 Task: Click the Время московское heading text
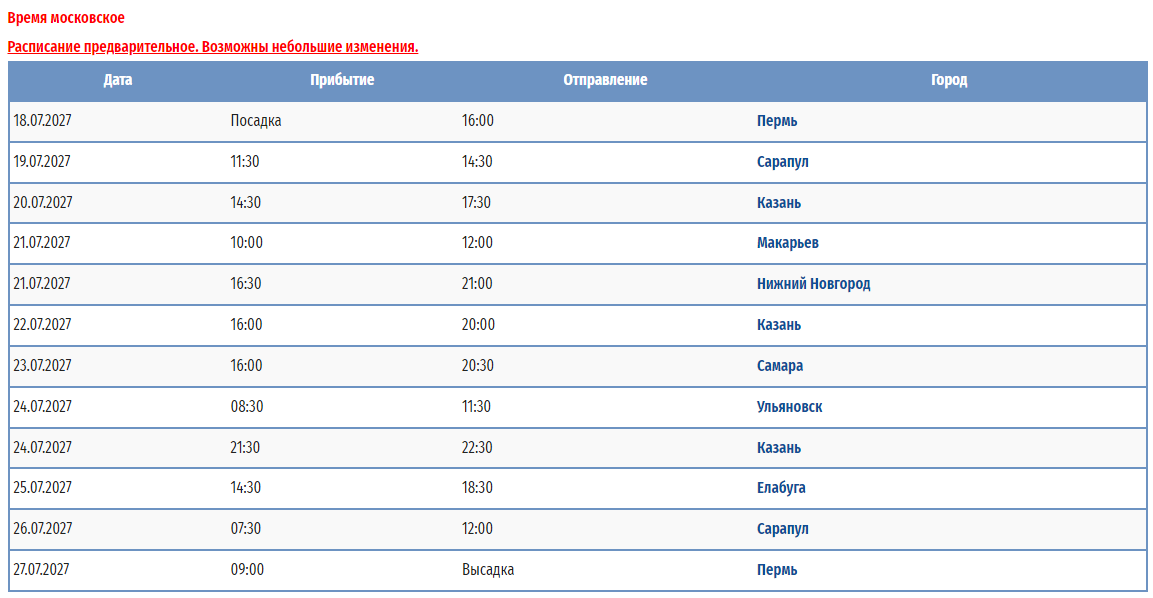(66, 18)
